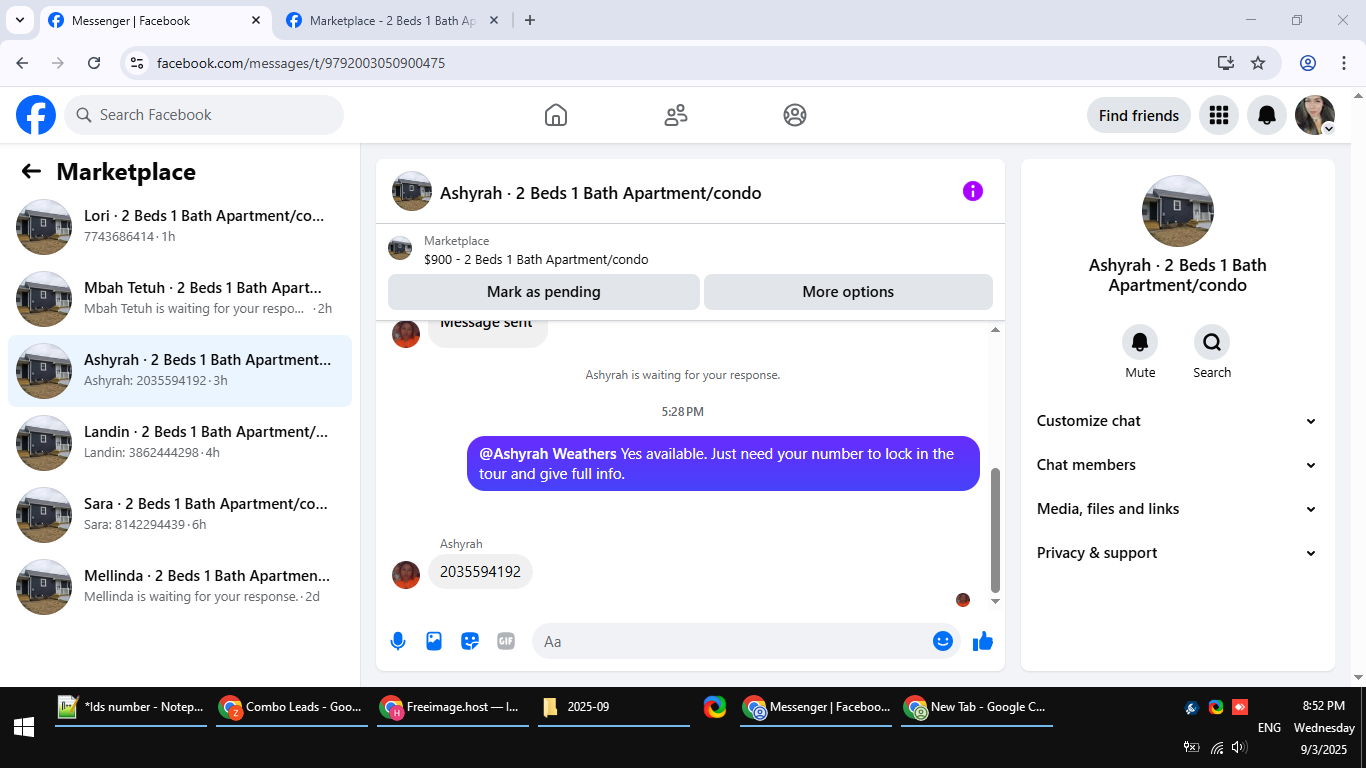Expand Privacy & support section
This screenshot has height=768, width=1366.
pos(1178,553)
